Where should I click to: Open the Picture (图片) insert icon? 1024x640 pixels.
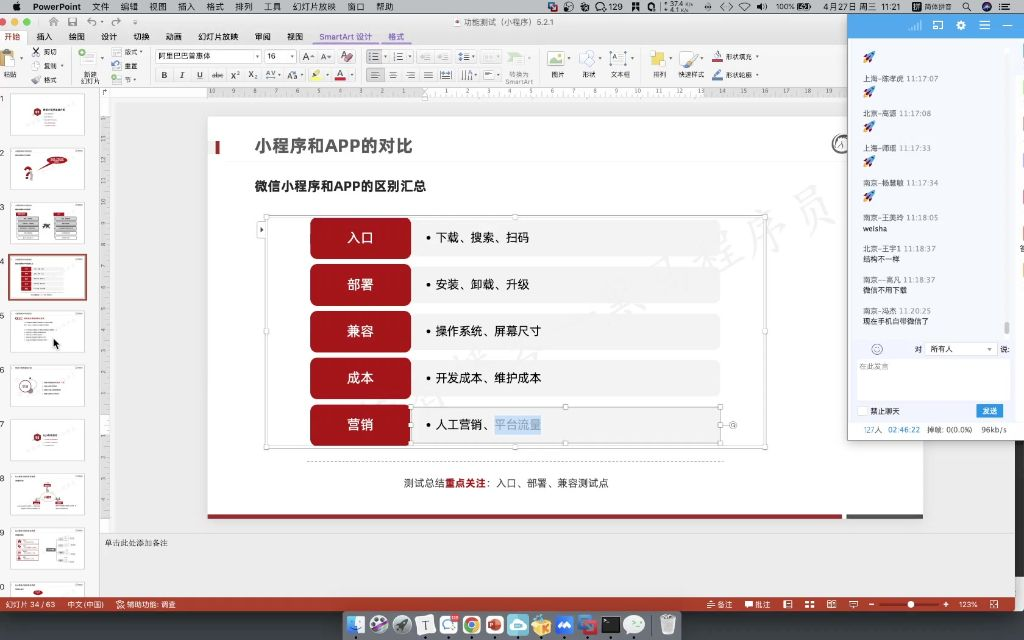tap(556, 59)
